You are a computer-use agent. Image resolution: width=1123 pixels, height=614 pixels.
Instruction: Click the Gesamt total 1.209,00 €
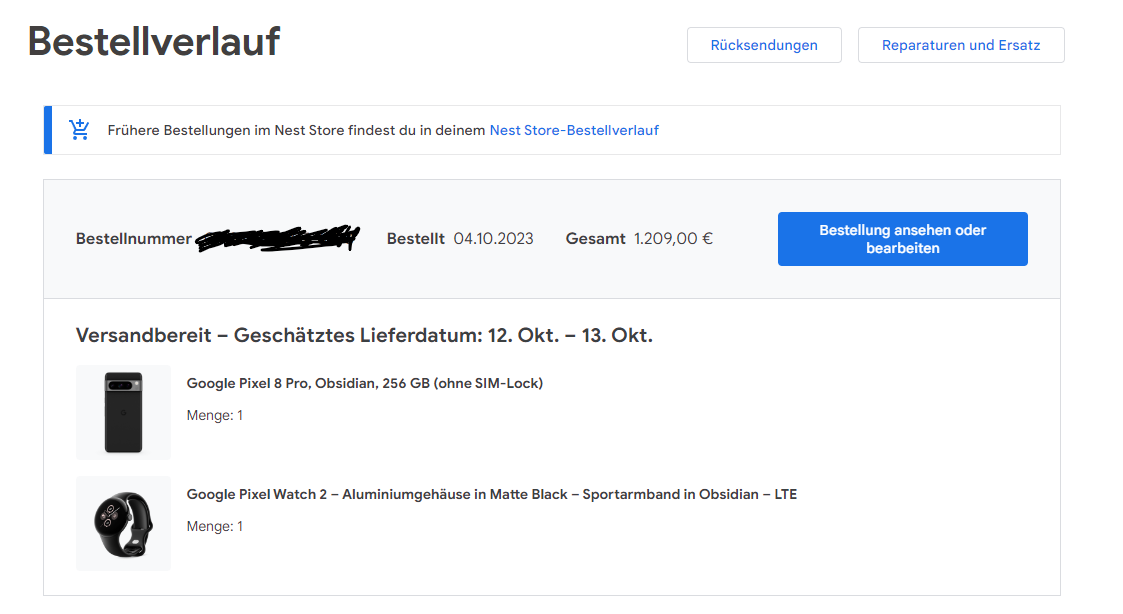673,239
